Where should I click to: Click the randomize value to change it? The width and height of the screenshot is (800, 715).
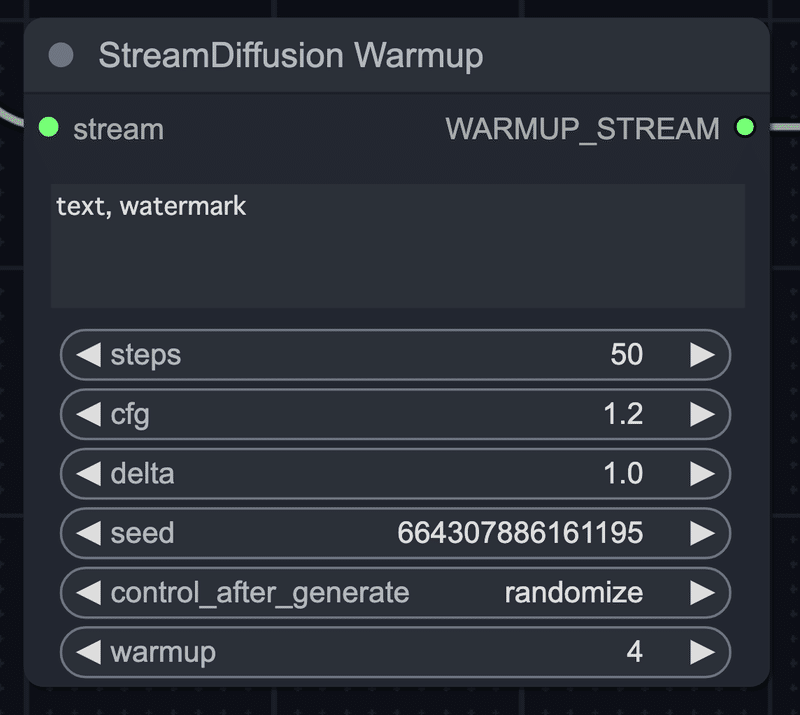tap(573, 592)
